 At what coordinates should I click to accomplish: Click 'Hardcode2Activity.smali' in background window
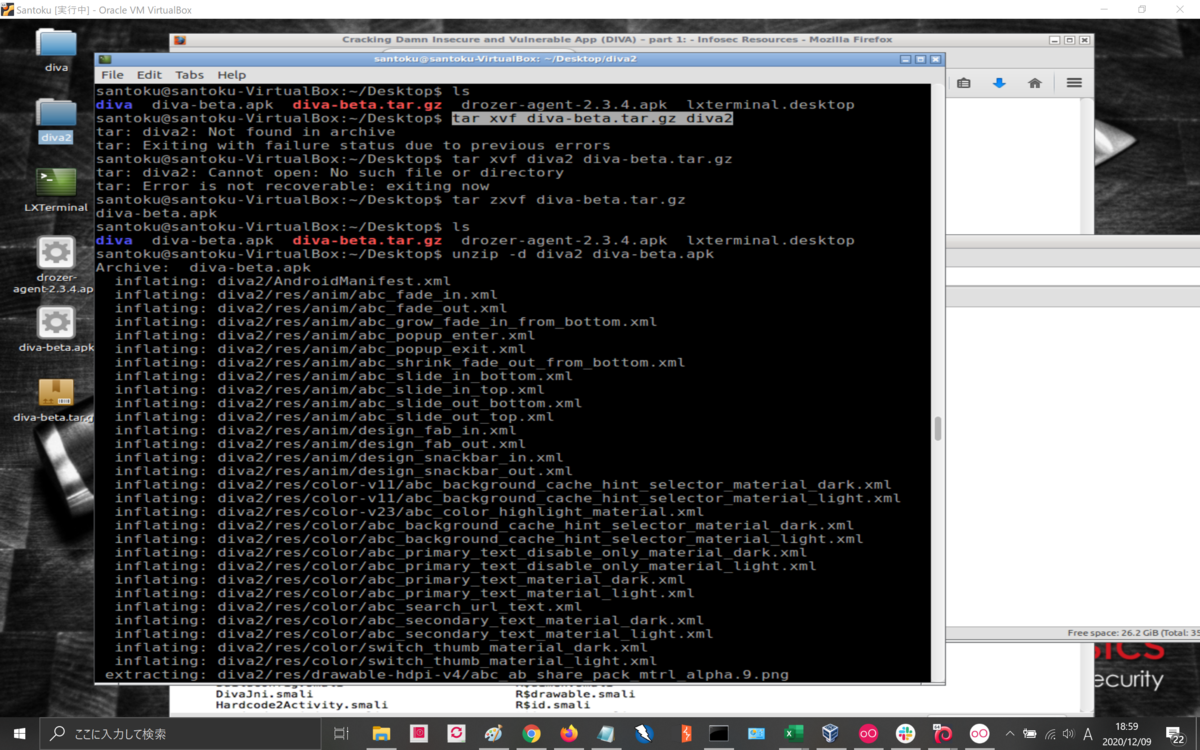(302, 705)
